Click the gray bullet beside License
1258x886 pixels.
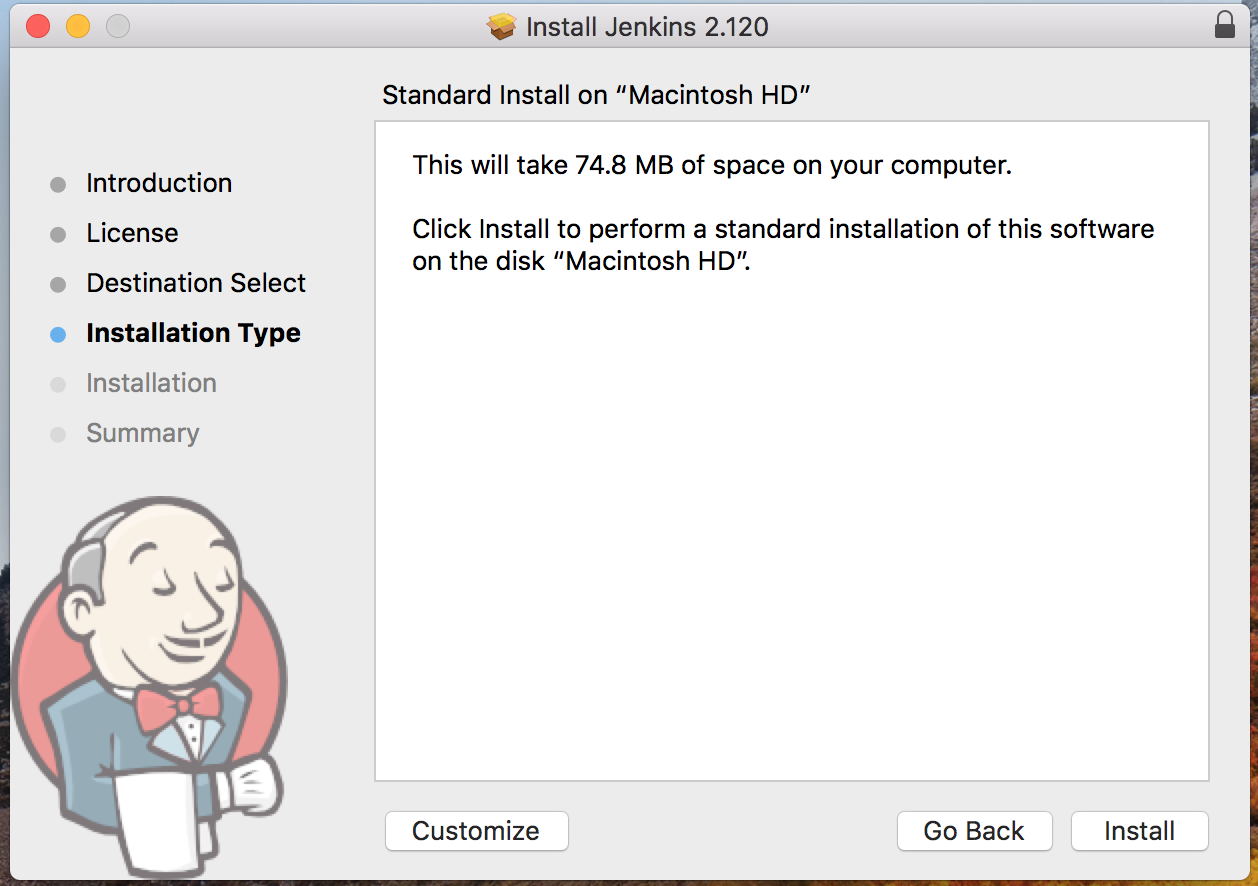pyautogui.click(x=58, y=235)
